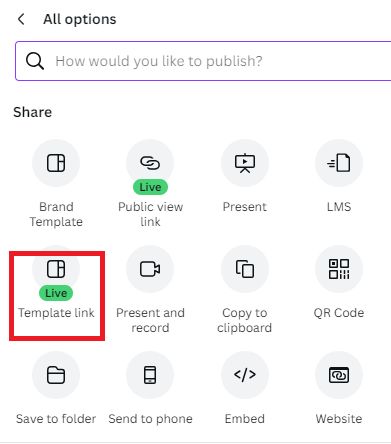Image resolution: width=391 pixels, height=444 pixels.
Task: Select the Template link icon
Action: click(x=56, y=269)
